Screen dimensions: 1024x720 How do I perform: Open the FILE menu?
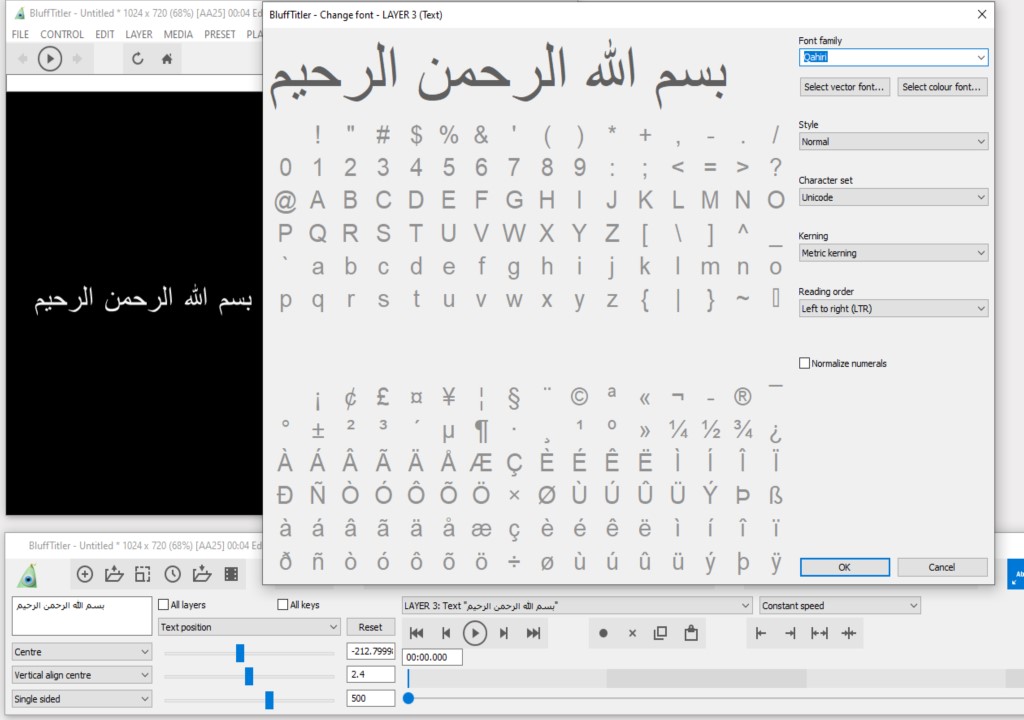[x=20, y=34]
